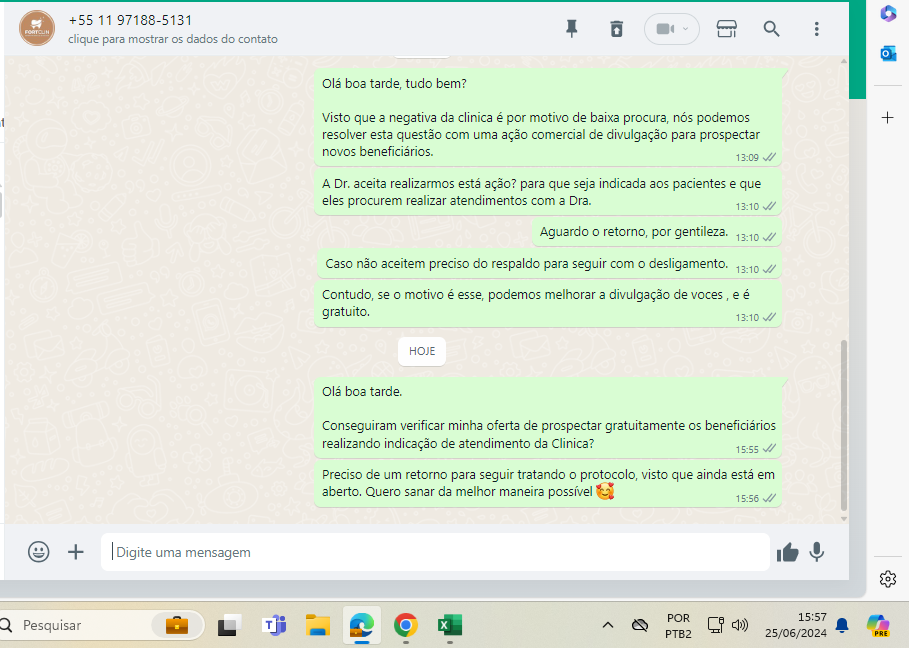909x648 pixels.
Task: Open the three-dot chat menu
Action: point(816,28)
